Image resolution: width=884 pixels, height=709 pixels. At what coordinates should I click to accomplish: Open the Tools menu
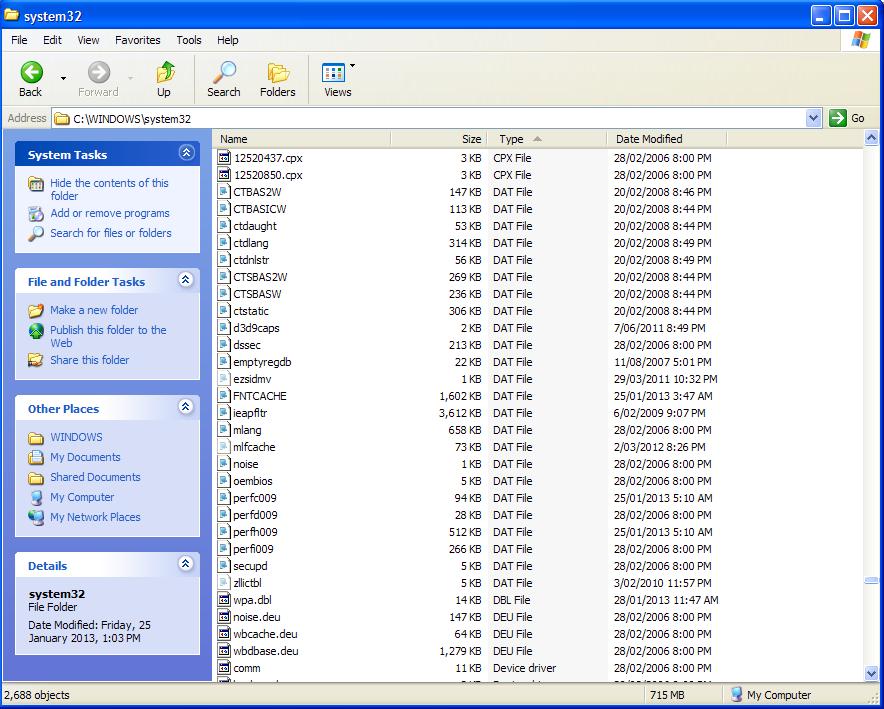pyautogui.click(x=189, y=40)
